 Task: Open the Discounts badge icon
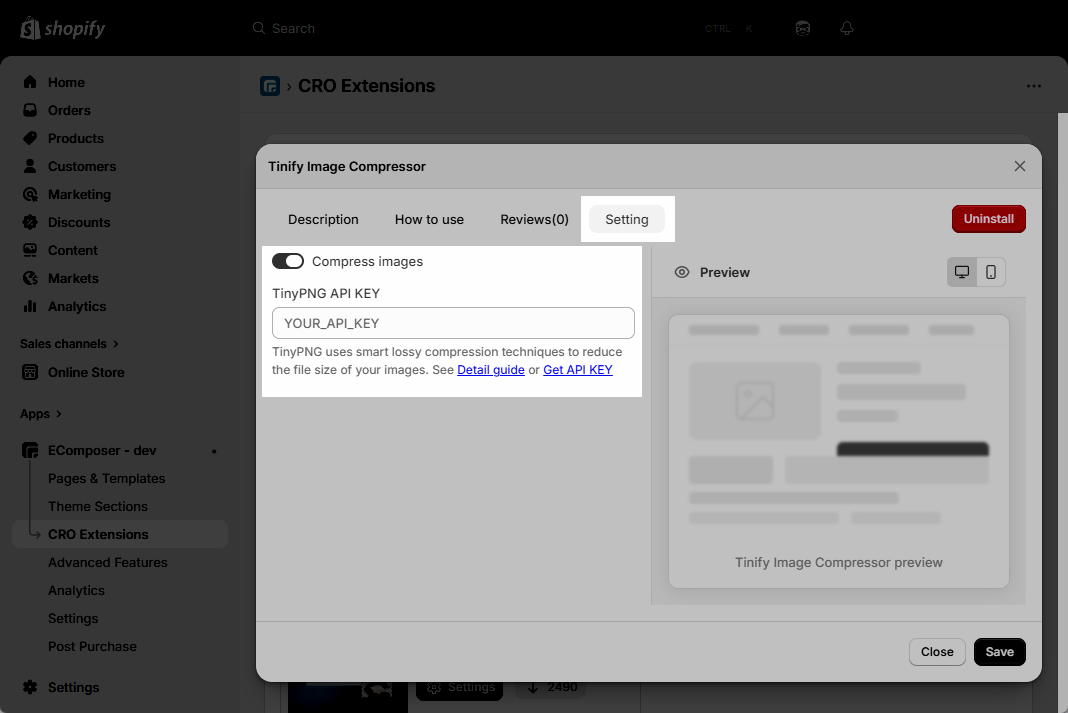click(30, 222)
